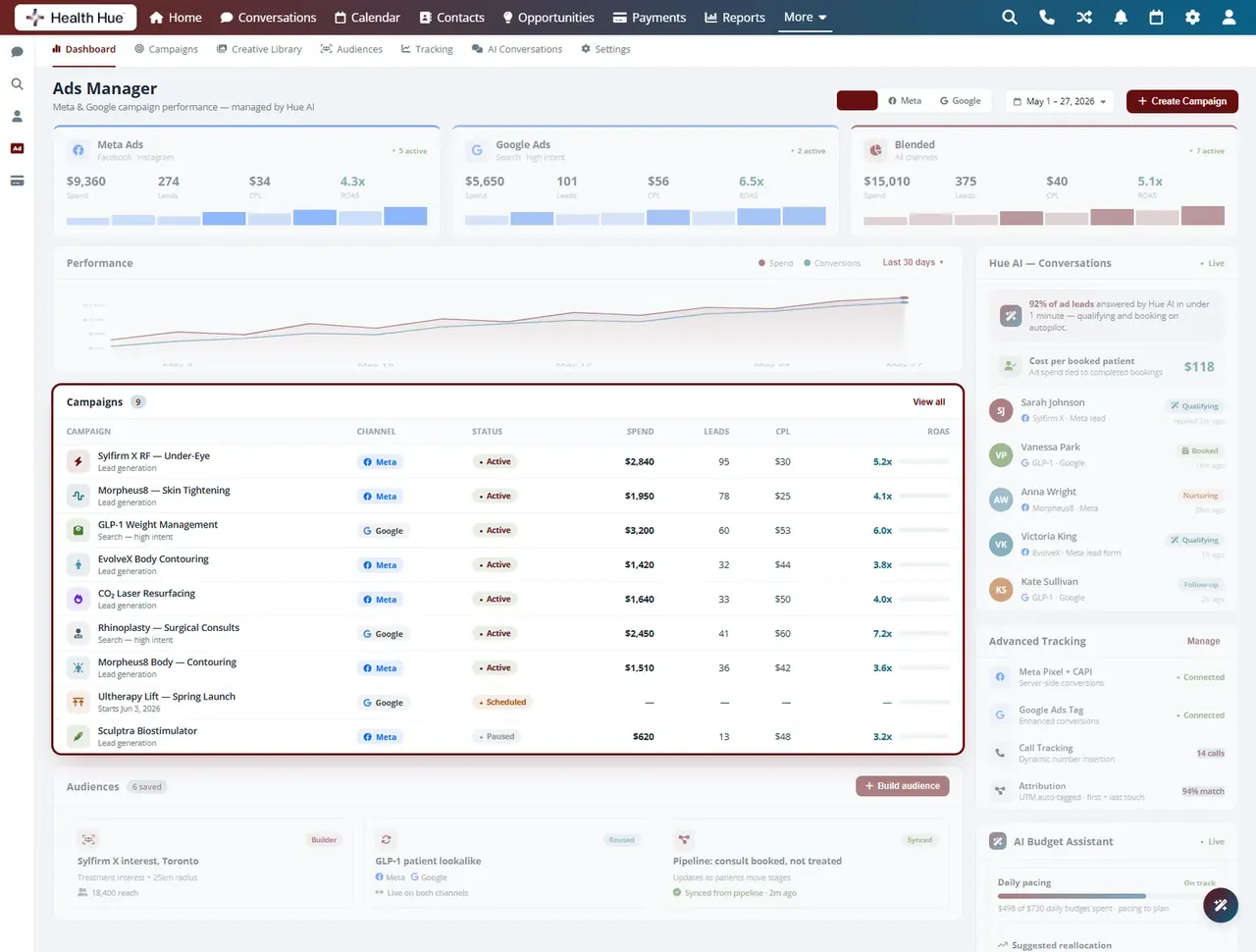Open the card icon in left sidebar
This screenshot has width=1256, height=952.
pos(17,181)
